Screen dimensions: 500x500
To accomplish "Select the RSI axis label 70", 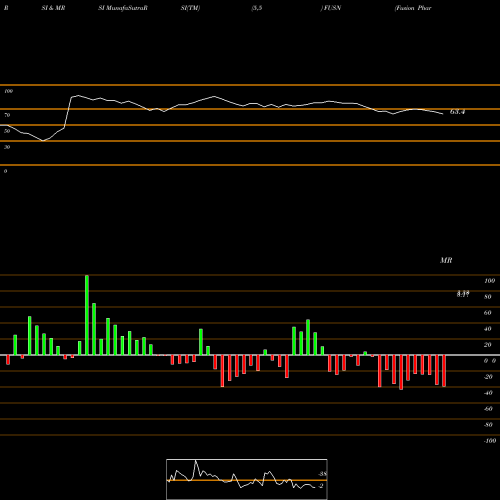I will (7, 115).
